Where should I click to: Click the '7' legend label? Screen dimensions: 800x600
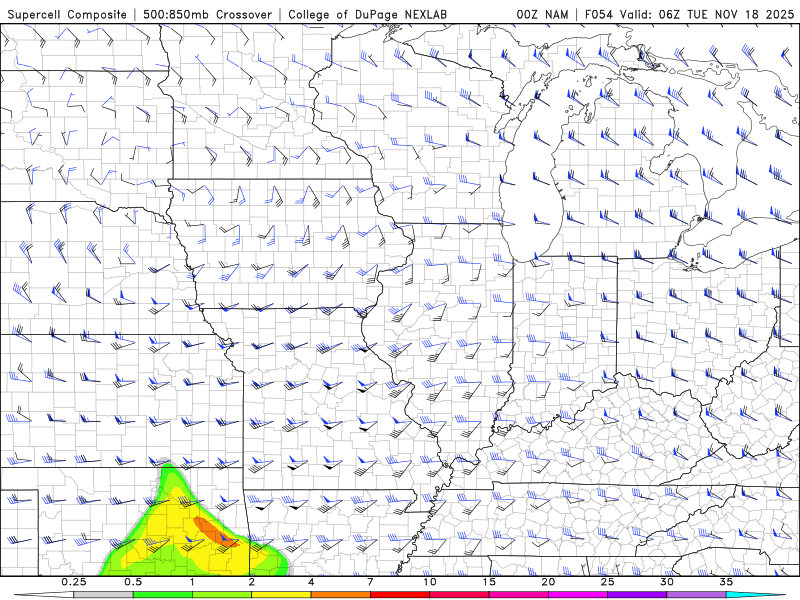point(370,582)
